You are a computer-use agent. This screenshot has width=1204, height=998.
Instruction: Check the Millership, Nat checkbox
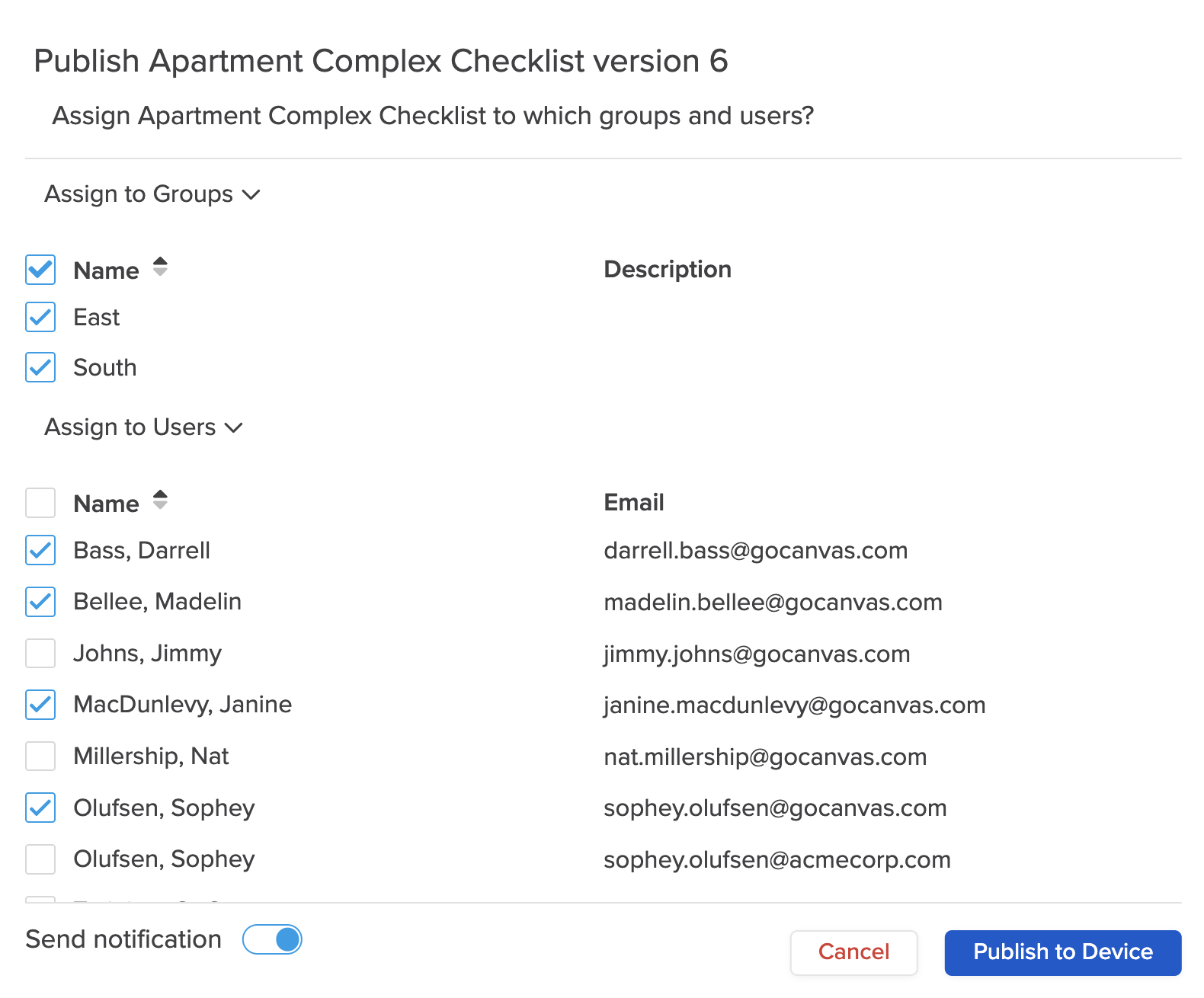[40, 756]
